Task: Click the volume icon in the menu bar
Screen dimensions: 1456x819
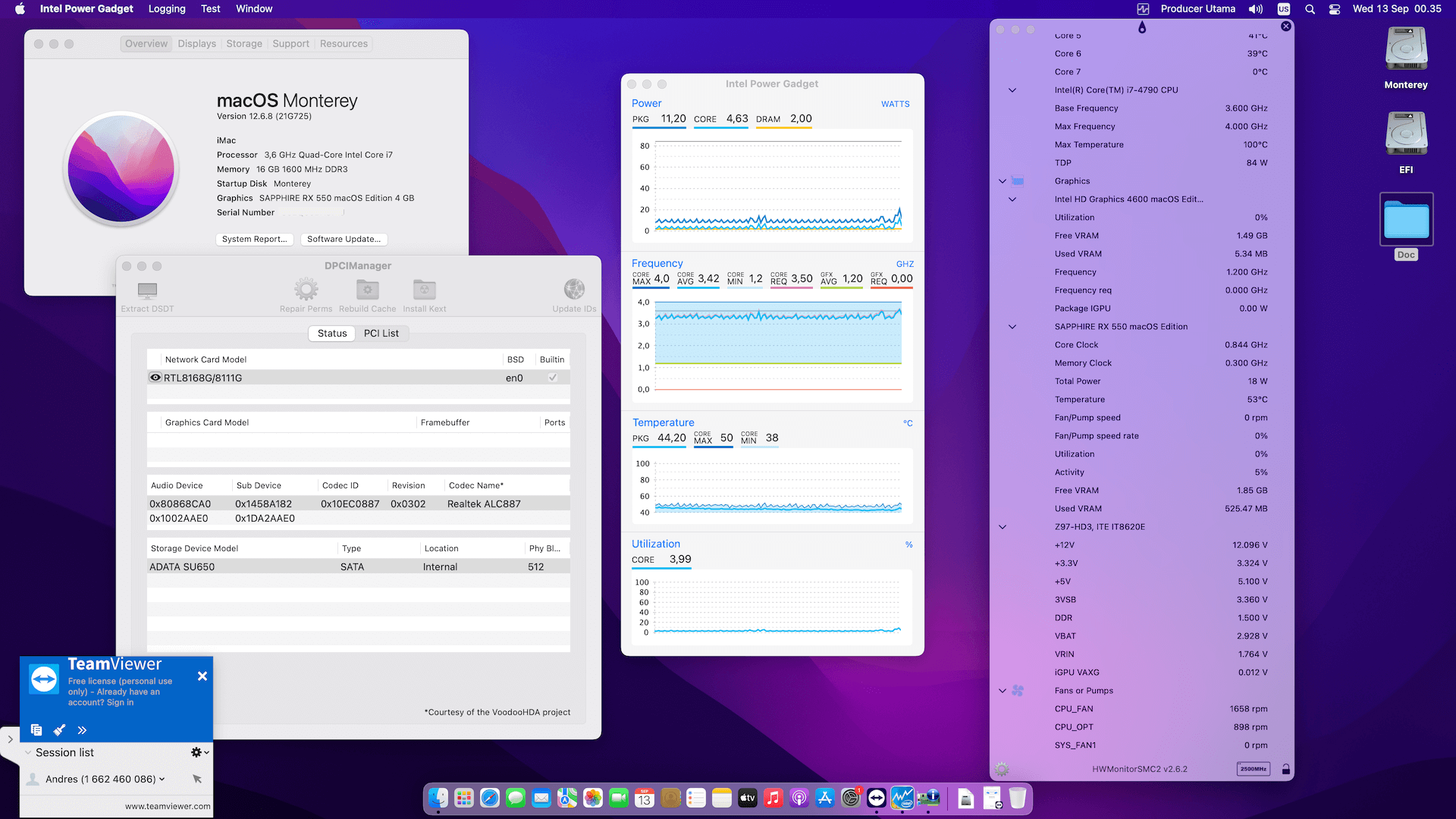Action: [1256, 9]
